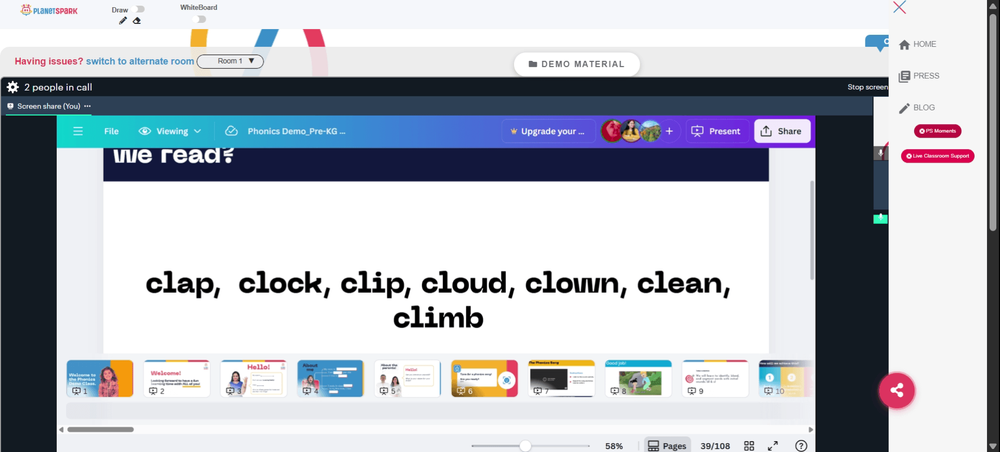Toggle the WhiteBoard switch
Viewport: 1000px width, 452px height.
click(x=200, y=19)
